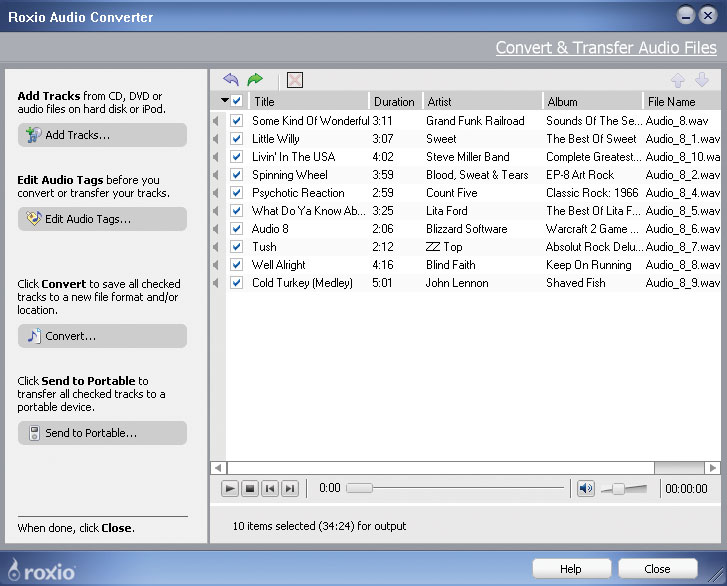Click preview speaker icon beside Little Willy
Image resolution: width=727 pixels, height=586 pixels.
[x=216, y=139]
